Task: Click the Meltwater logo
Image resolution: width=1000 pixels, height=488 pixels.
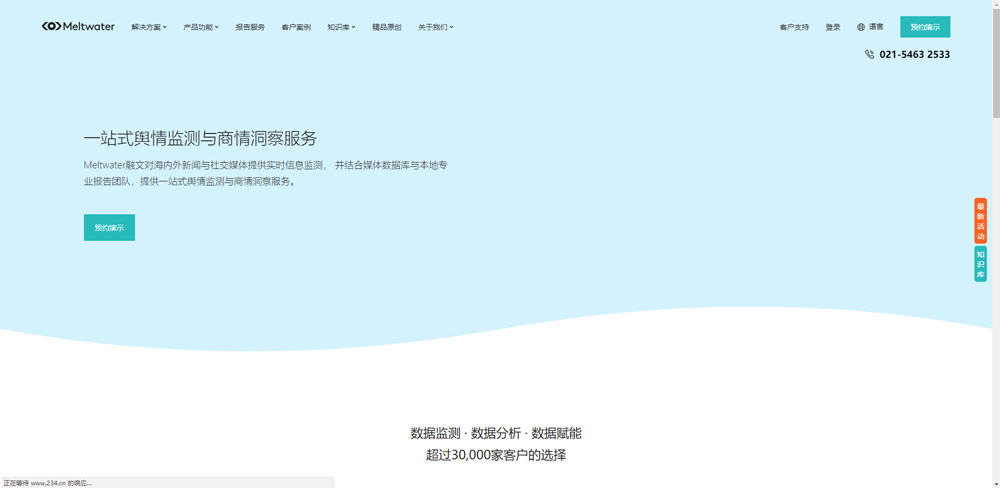Action: [x=78, y=27]
